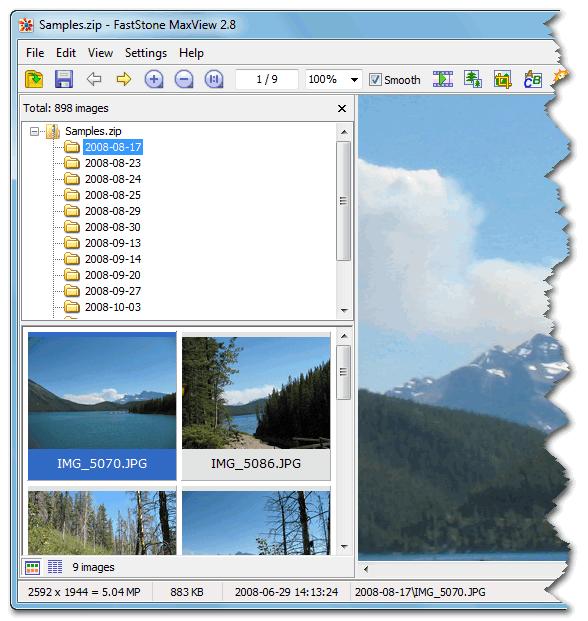Zoom in with the plus magnifier icon
Viewport: 588px width, 621px height.
coord(154,79)
